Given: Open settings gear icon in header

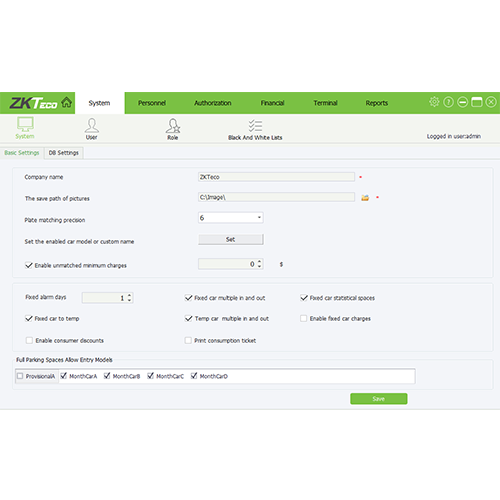Looking at the screenshot, I should coord(434,102).
